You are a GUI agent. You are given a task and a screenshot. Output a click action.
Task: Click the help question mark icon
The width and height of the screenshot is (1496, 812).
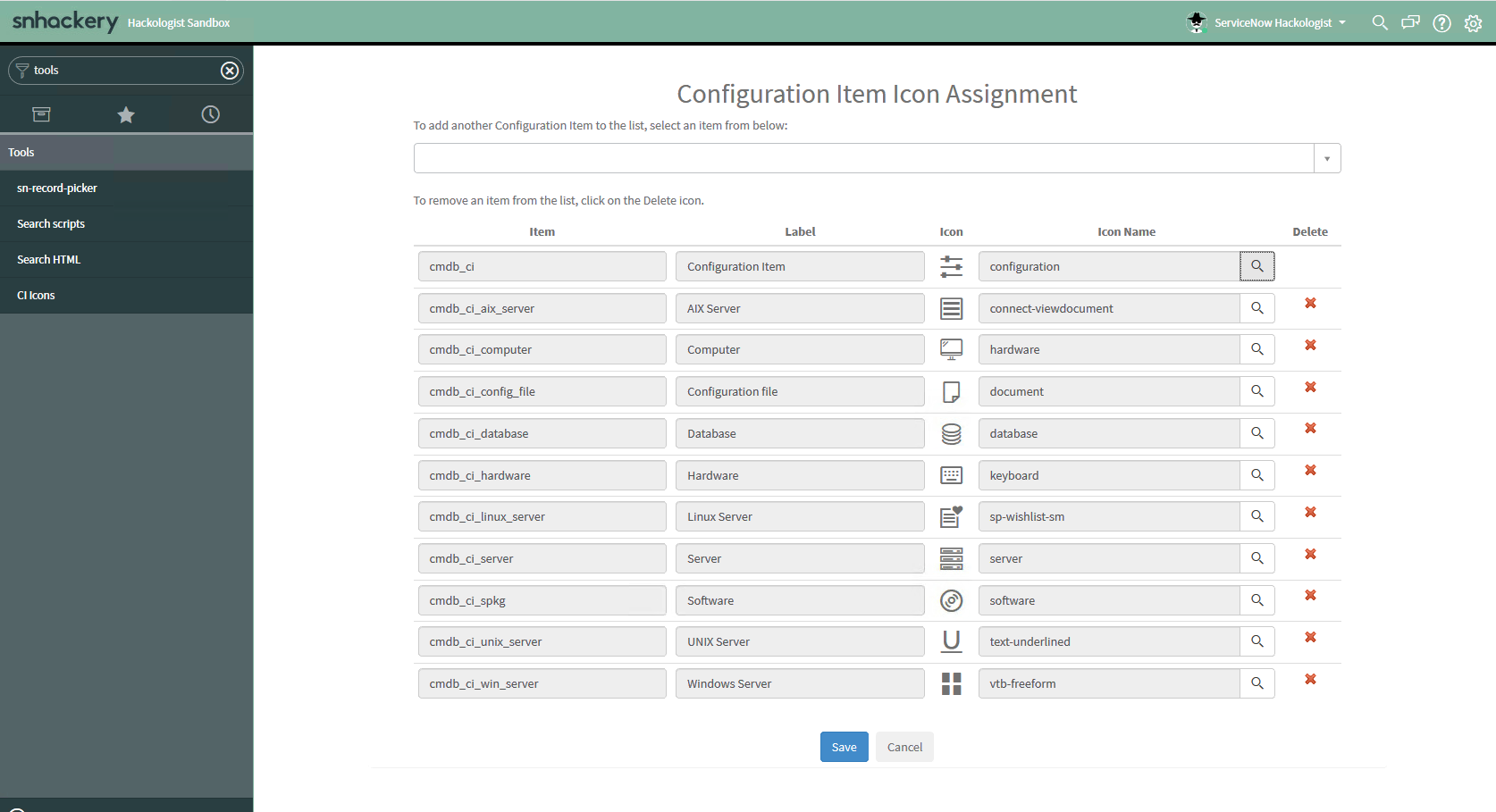point(1441,22)
